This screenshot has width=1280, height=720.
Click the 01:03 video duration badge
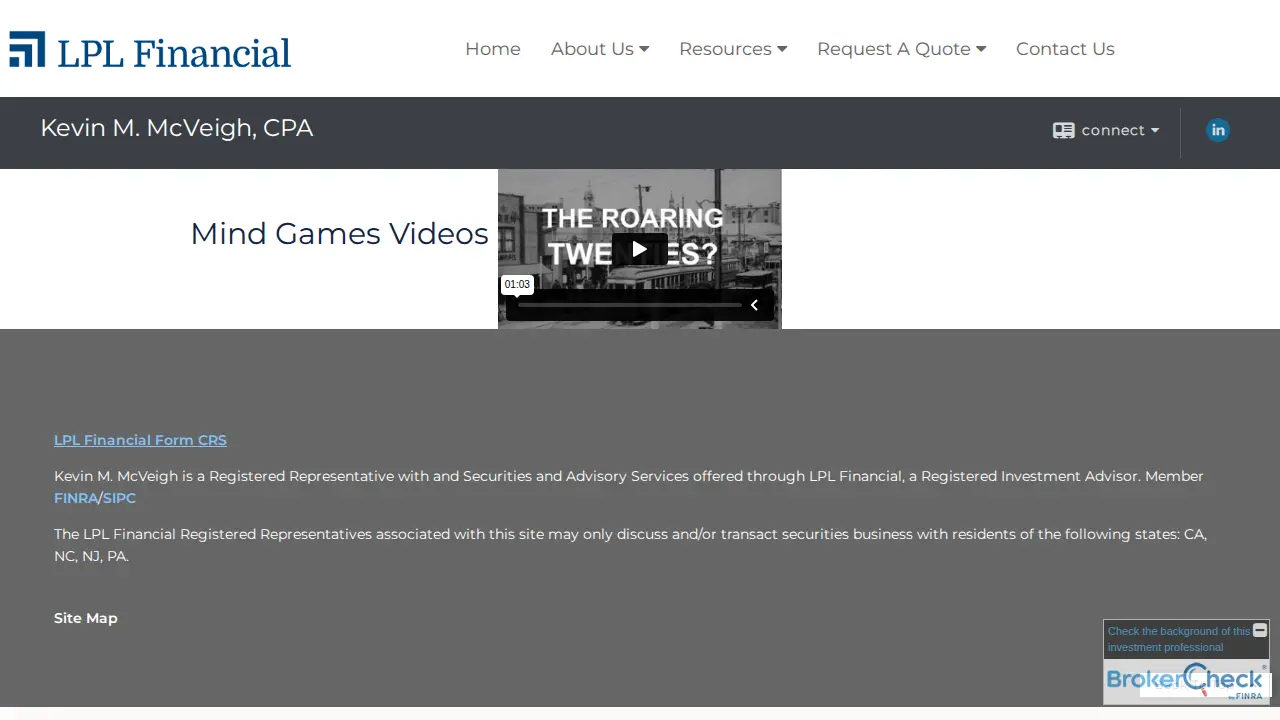pyautogui.click(x=517, y=285)
